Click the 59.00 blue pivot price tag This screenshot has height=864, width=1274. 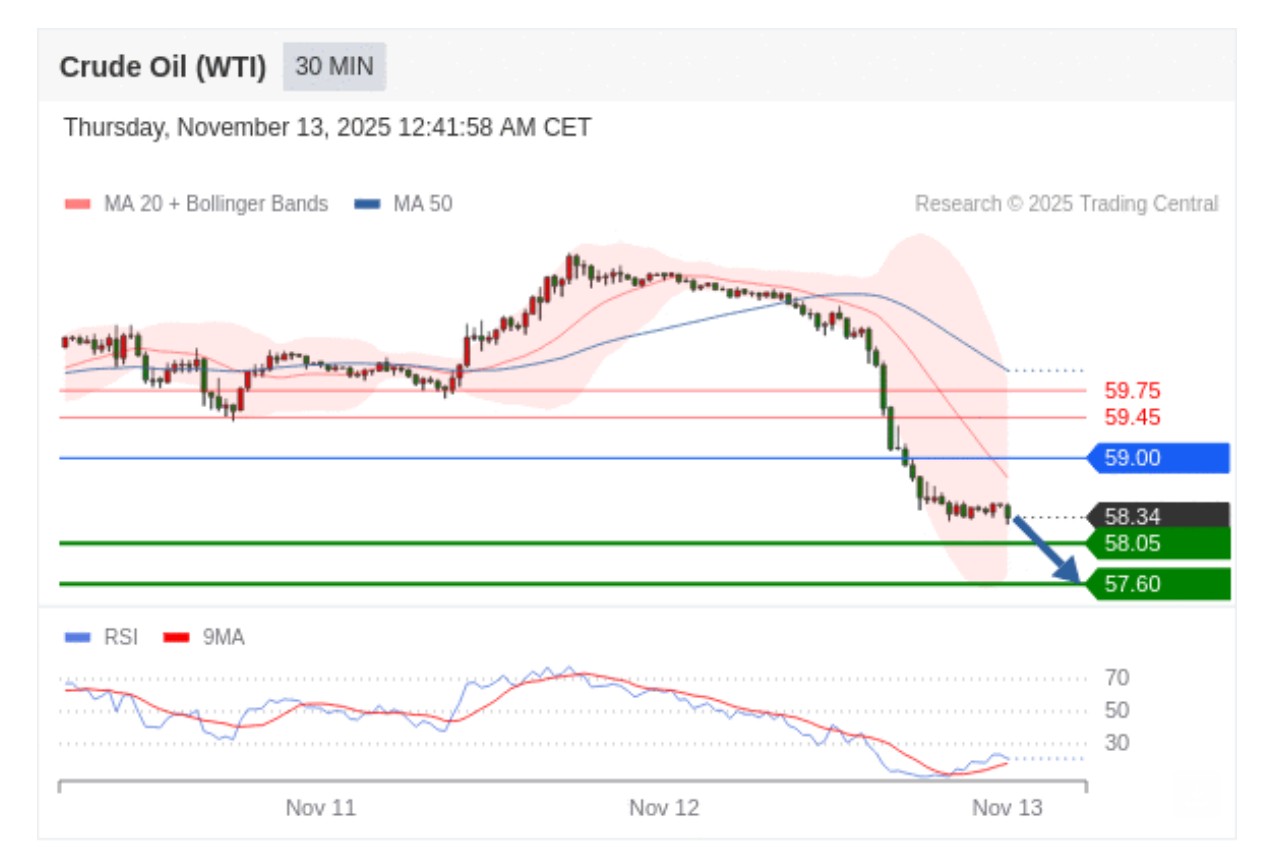point(1160,458)
